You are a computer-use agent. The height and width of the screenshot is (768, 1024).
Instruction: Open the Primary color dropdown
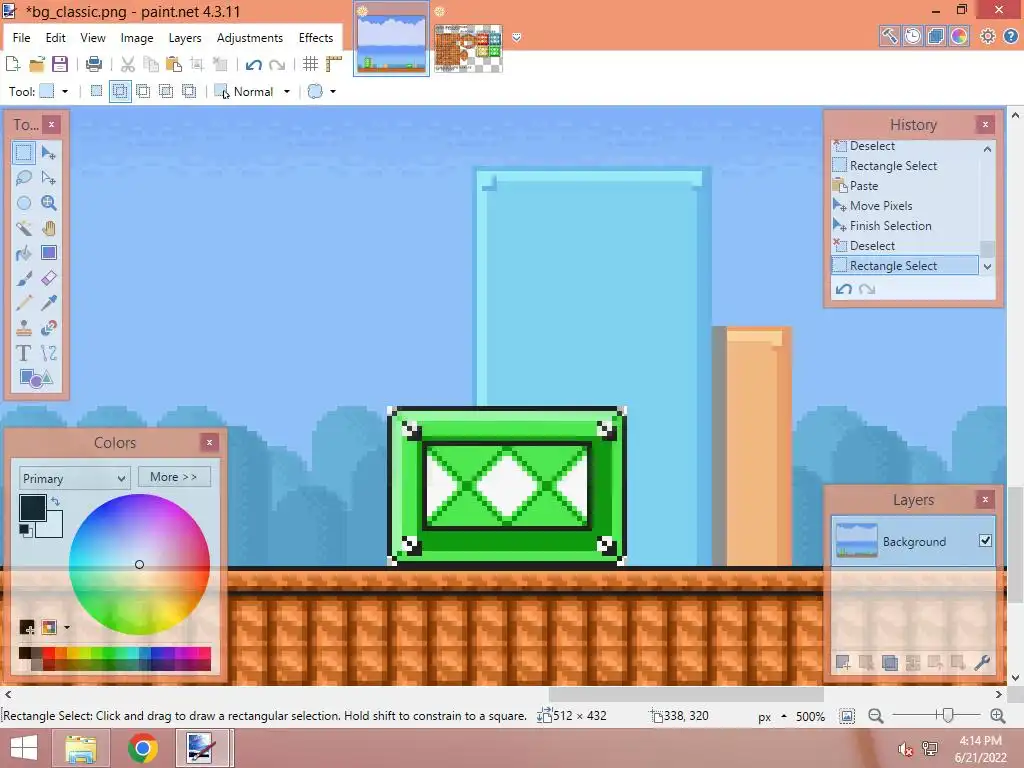(x=74, y=478)
